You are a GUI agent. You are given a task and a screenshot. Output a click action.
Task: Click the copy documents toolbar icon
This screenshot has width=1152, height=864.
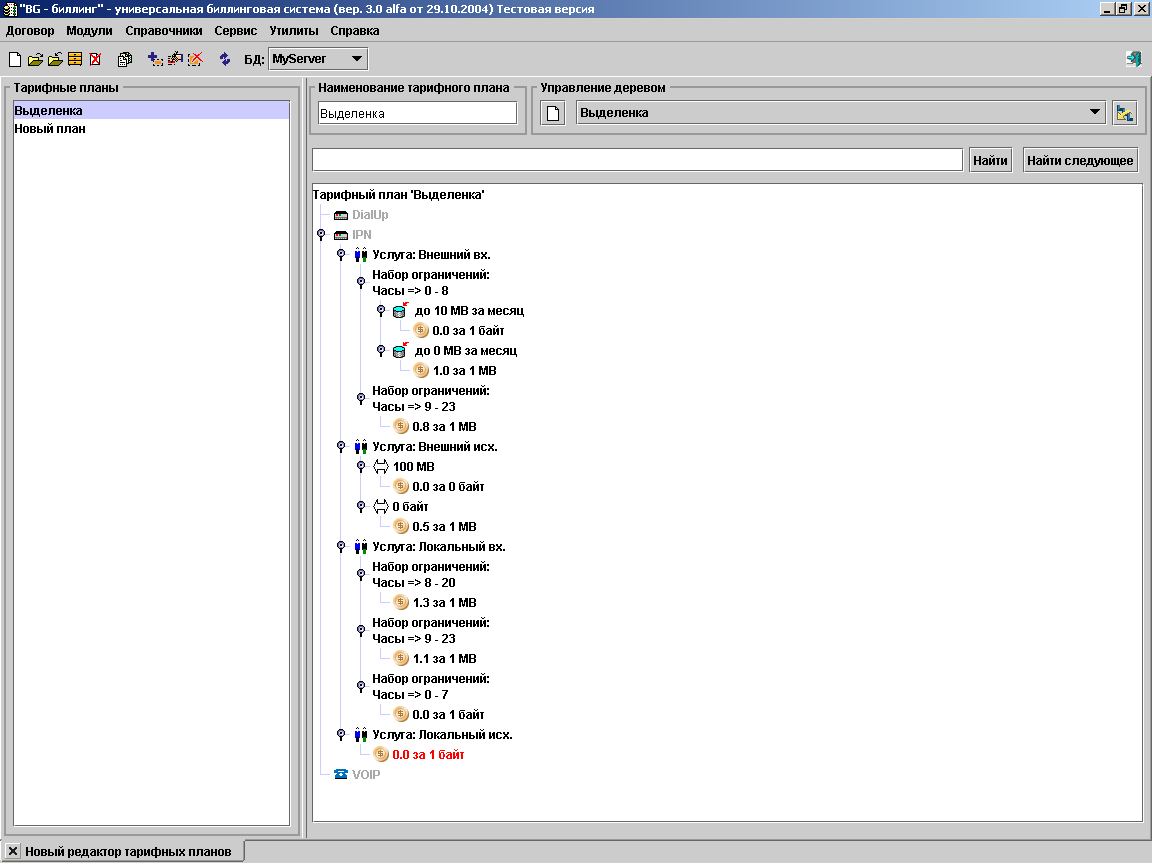point(125,59)
